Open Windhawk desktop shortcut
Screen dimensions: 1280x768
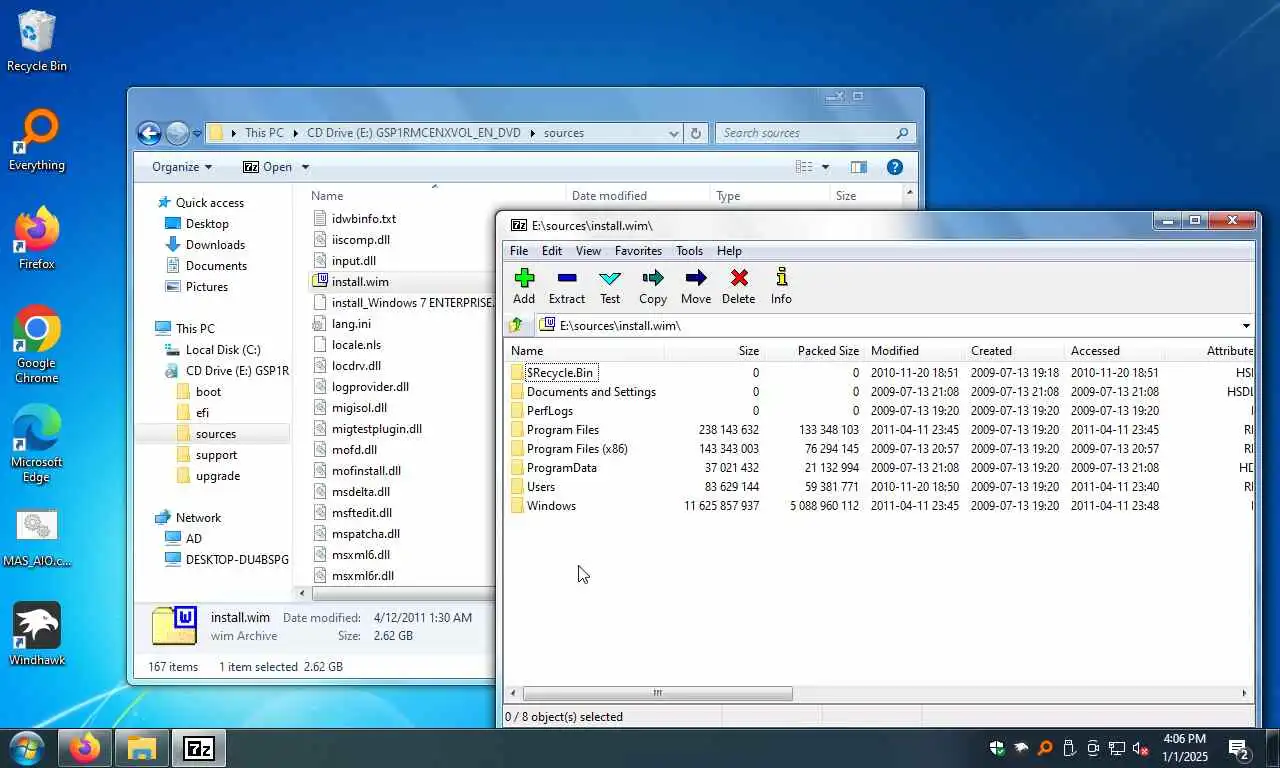37,634
